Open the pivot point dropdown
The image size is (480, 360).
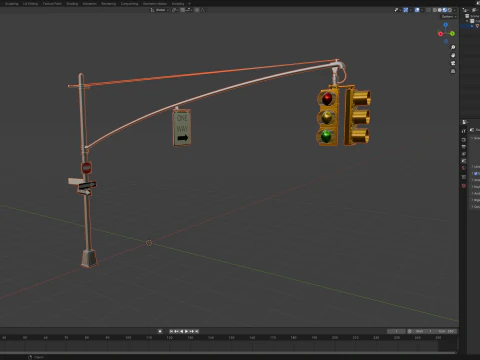click(175, 10)
